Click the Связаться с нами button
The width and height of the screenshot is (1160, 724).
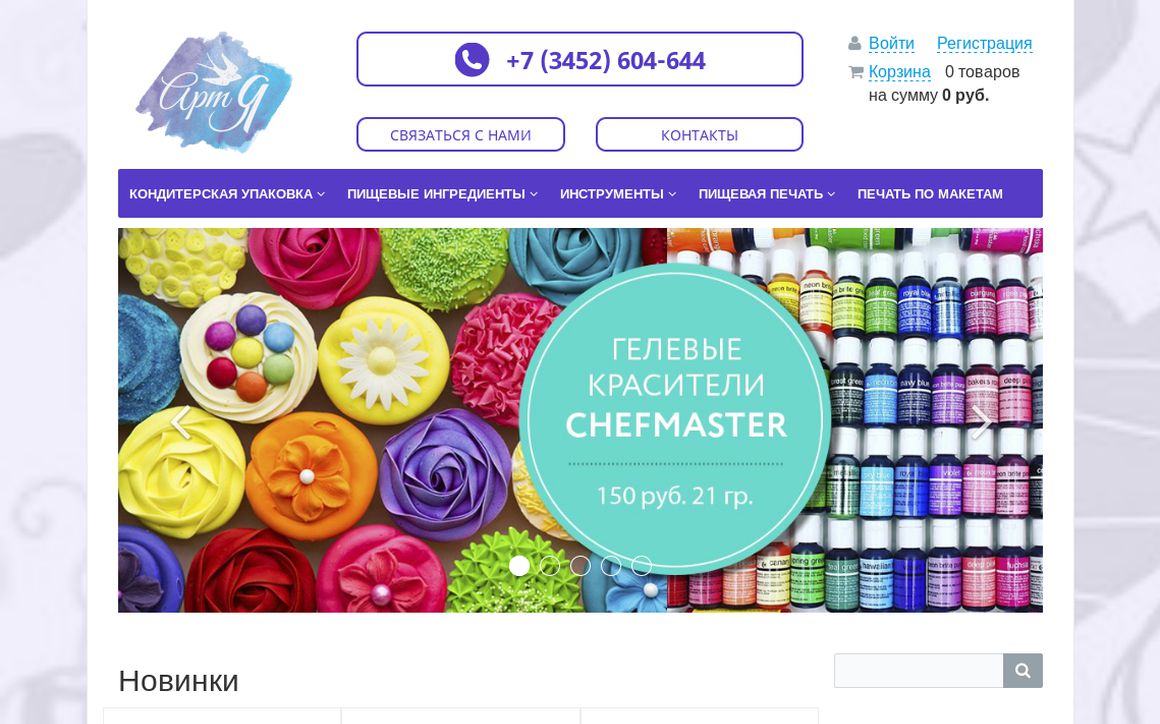[x=460, y=135]
